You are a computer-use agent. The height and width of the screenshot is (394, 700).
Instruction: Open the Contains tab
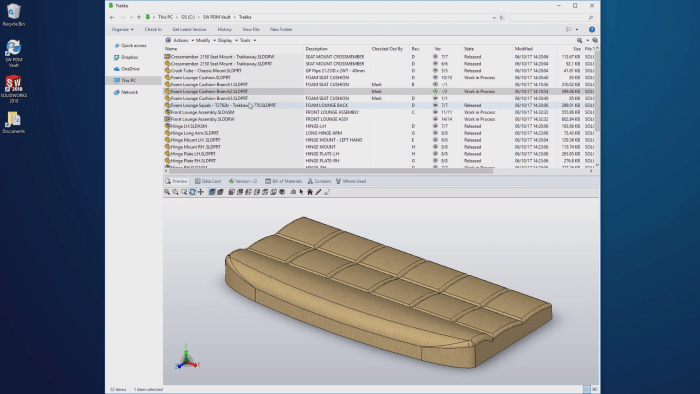[x=319, y=181]
